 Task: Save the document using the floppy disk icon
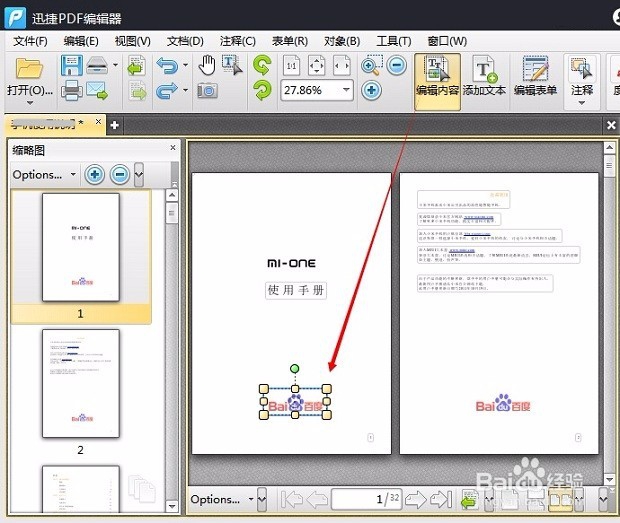[72, 65]
